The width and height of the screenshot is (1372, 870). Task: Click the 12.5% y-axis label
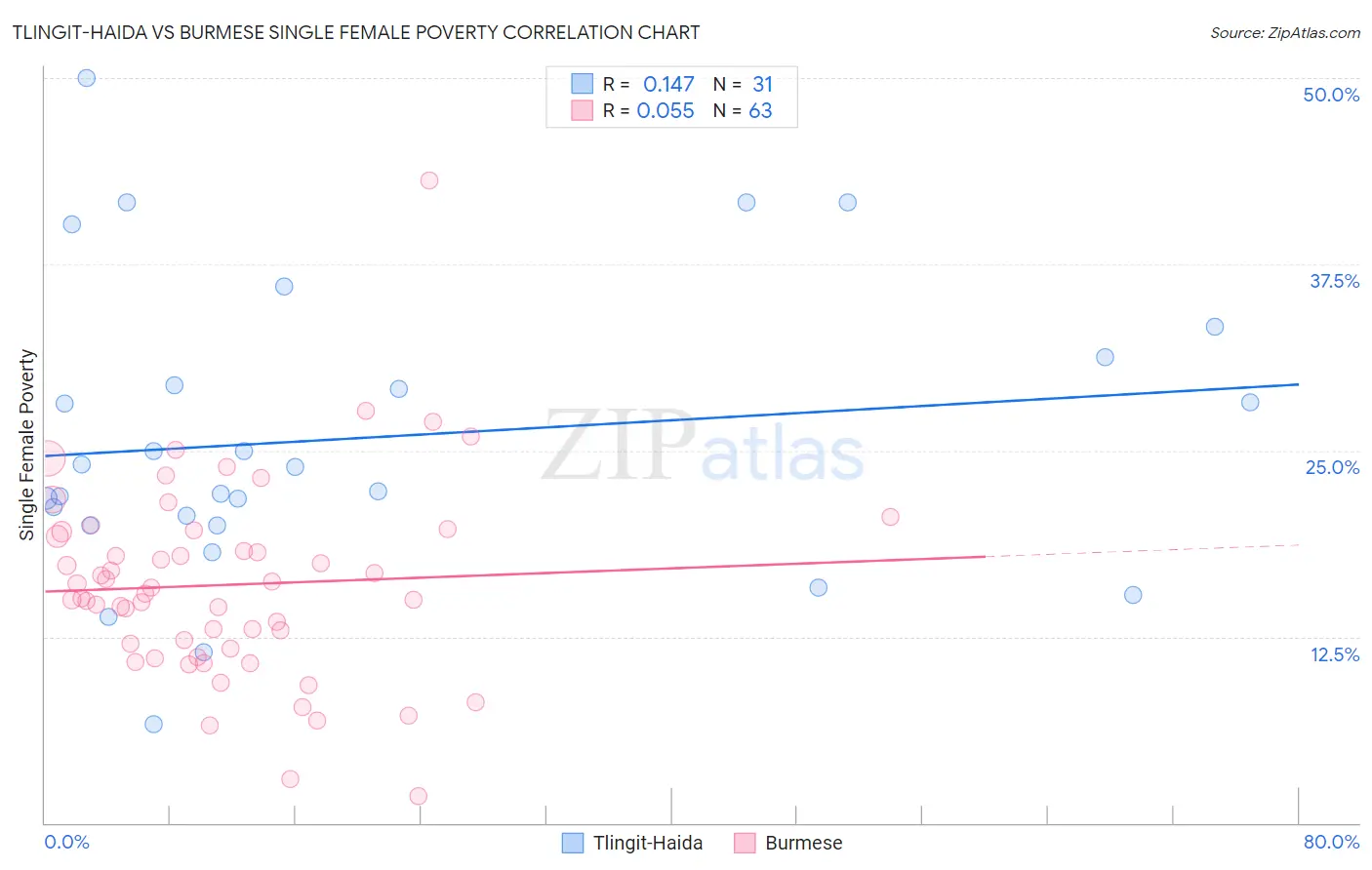(x=1334, y=654)
